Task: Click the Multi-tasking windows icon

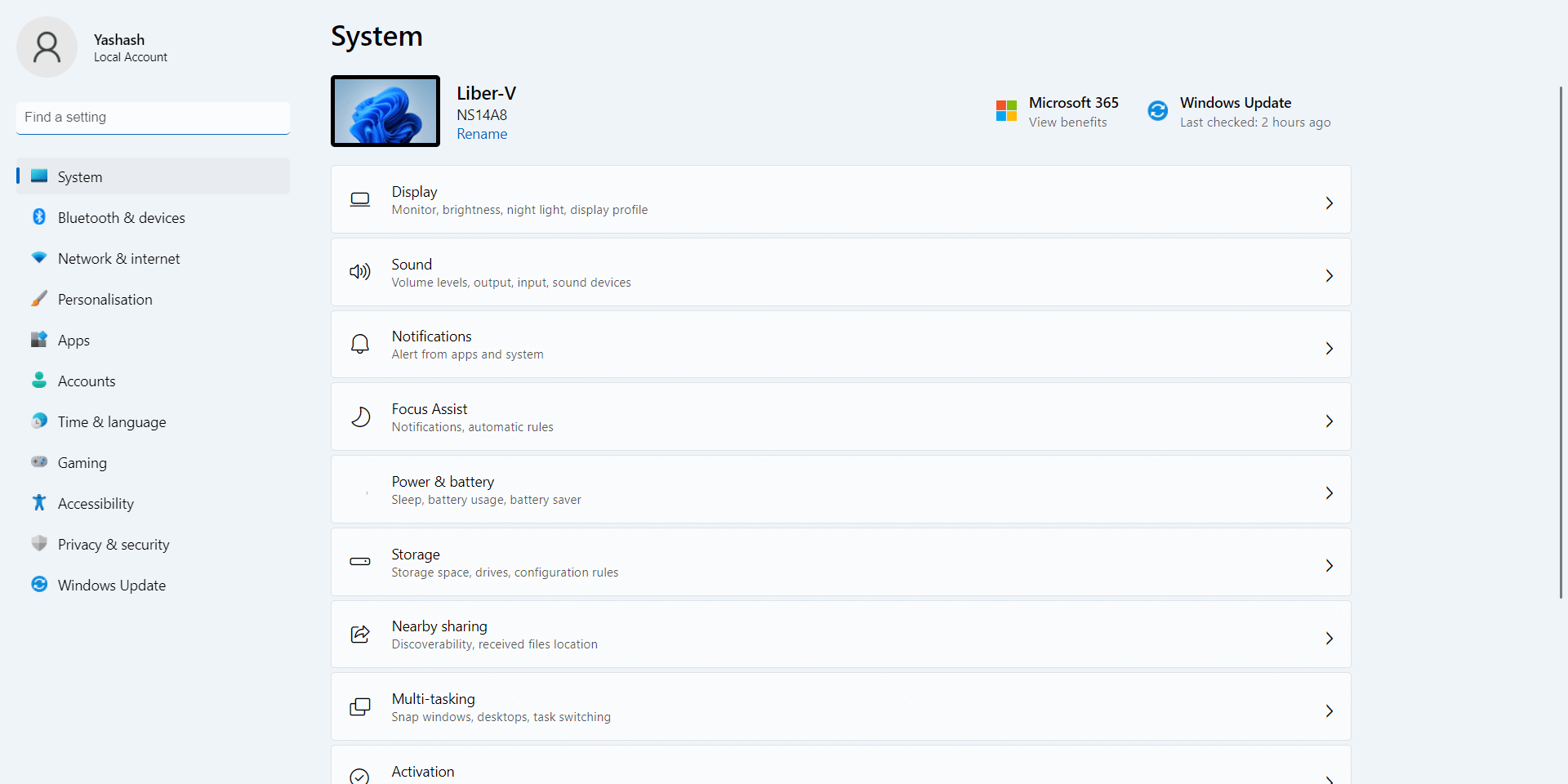Action: (359, 706)
